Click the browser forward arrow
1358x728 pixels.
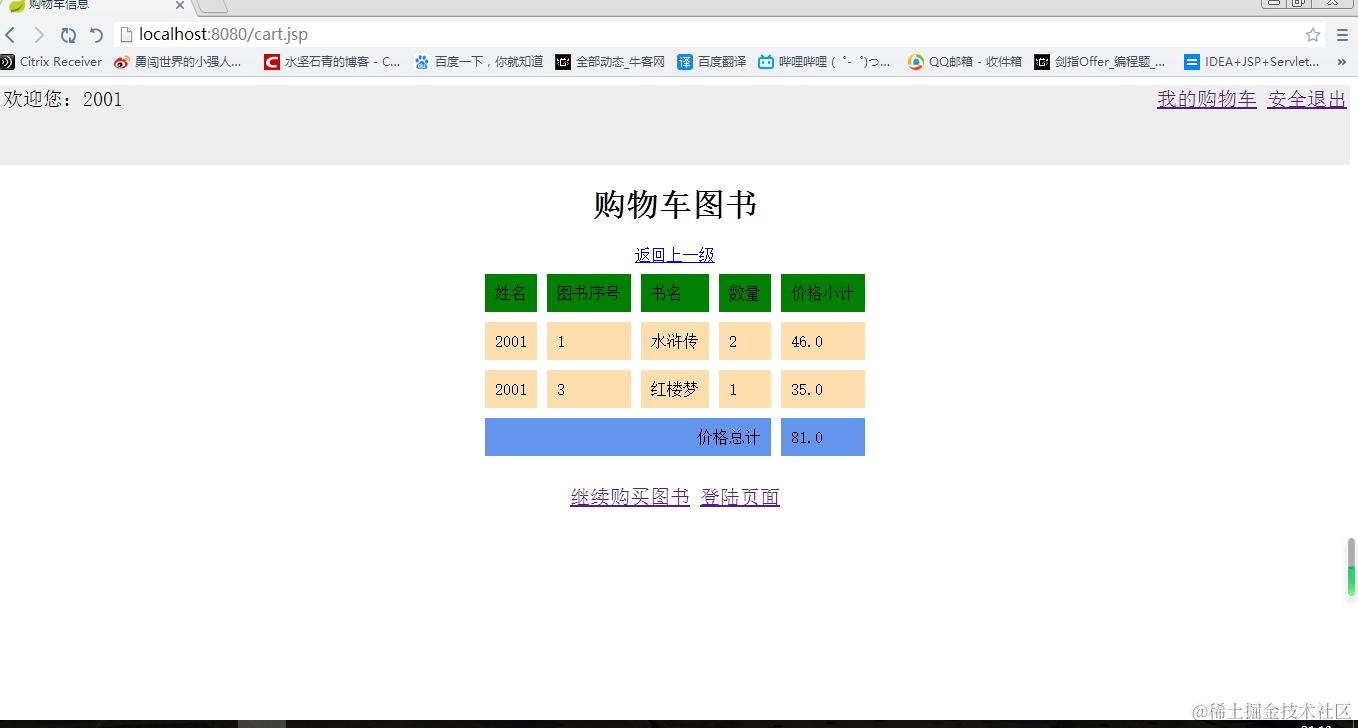38,33
